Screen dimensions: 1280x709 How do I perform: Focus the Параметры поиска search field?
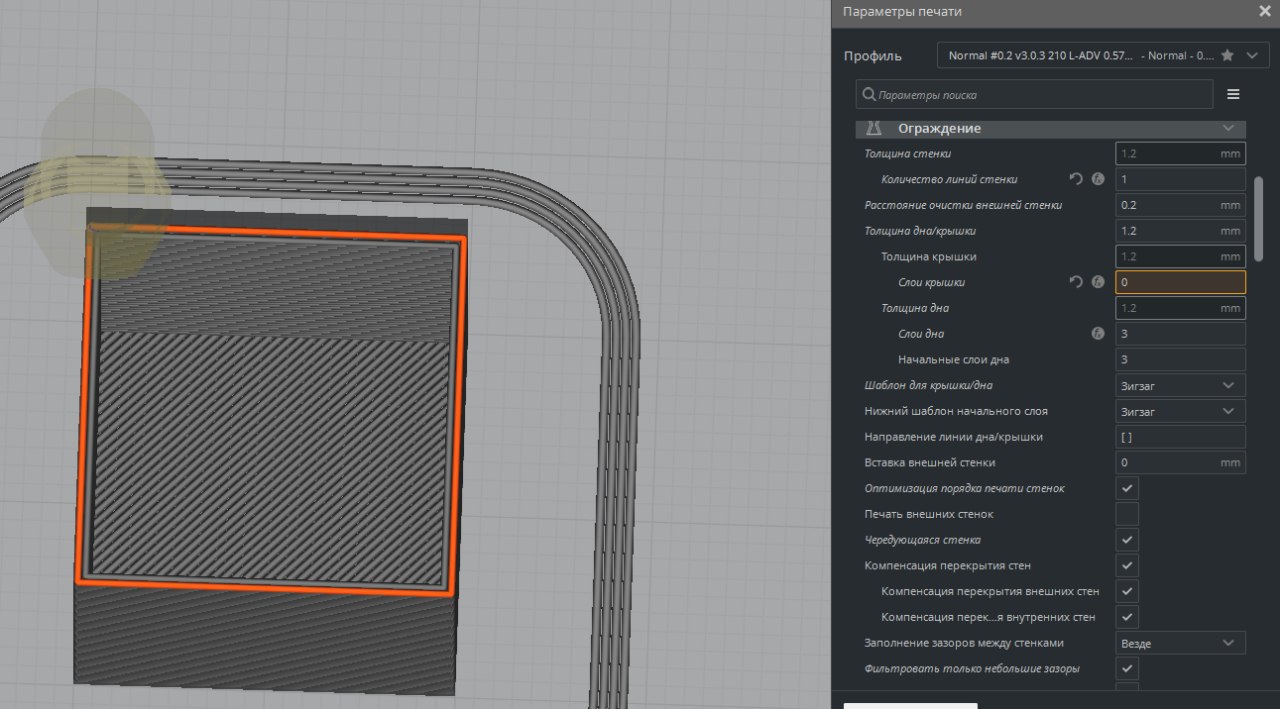click(1035, 95)
